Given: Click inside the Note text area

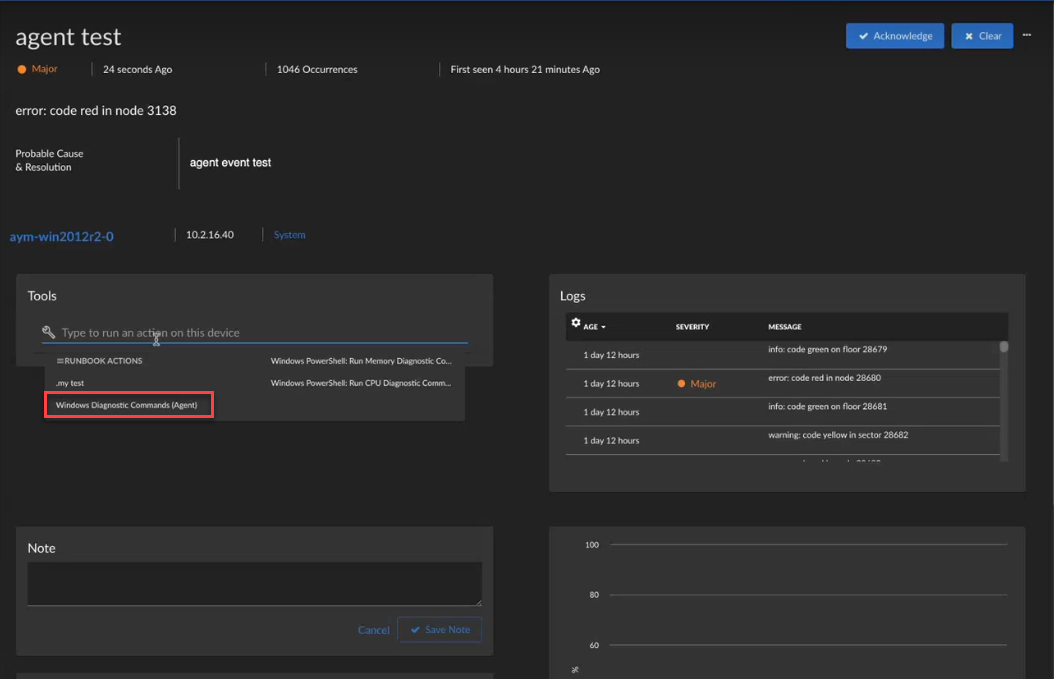Looking at the screenshot, I should pos(254,583).
